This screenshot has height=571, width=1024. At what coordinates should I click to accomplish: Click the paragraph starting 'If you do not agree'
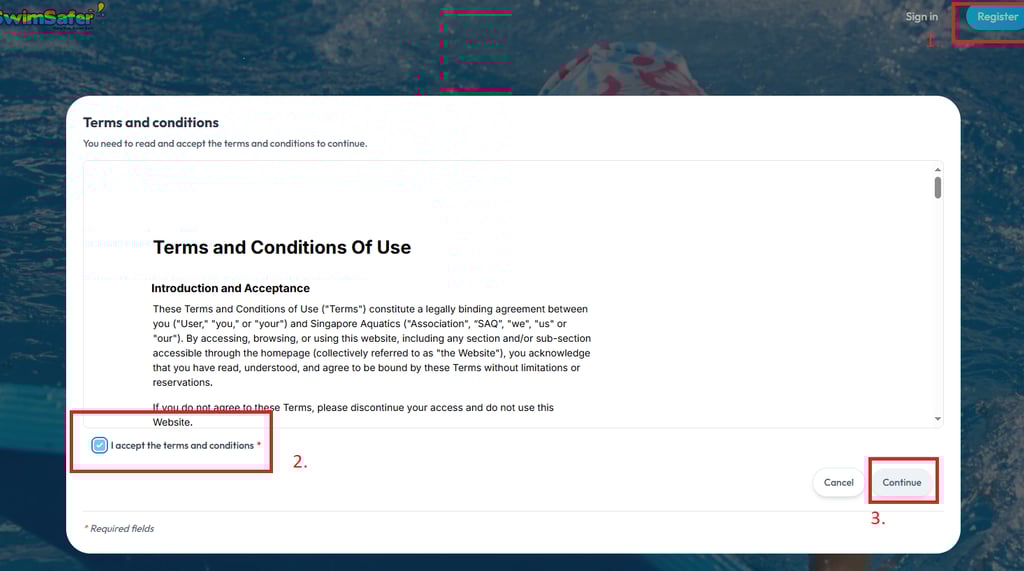pos(353,415)
